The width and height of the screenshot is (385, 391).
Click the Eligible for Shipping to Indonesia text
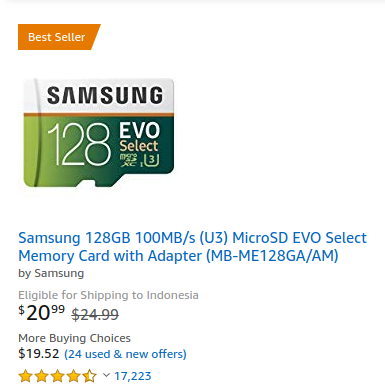pos(108,295)
